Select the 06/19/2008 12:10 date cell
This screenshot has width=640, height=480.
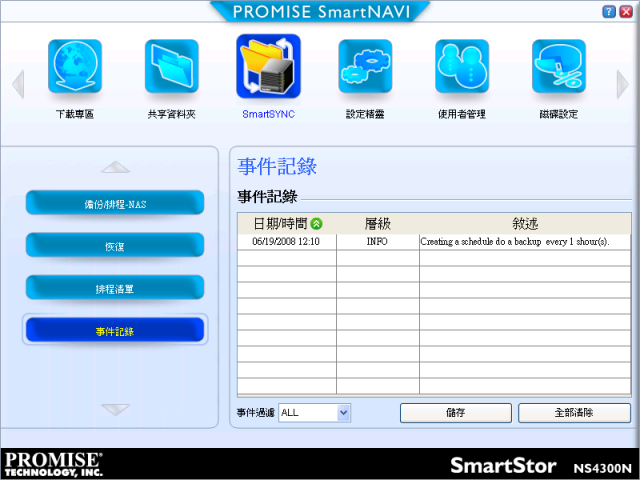point(286,242)
